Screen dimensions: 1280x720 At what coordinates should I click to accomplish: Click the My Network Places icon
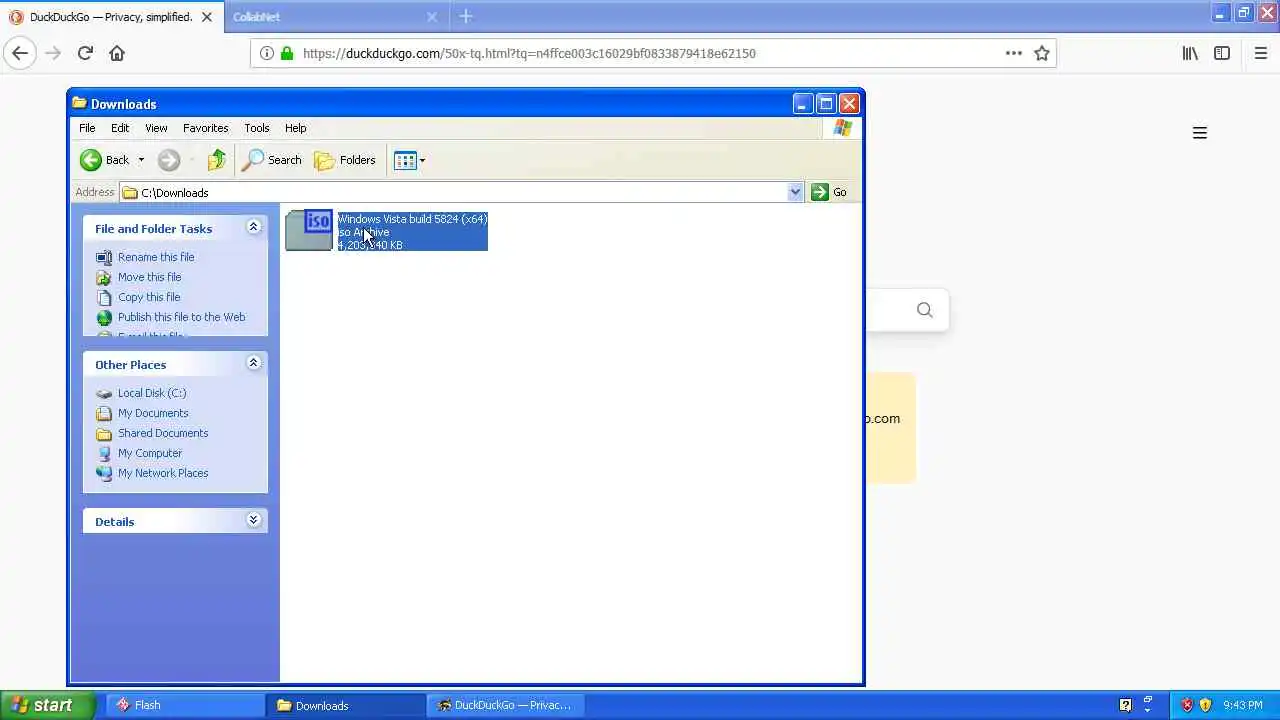[x=104, y=473]
